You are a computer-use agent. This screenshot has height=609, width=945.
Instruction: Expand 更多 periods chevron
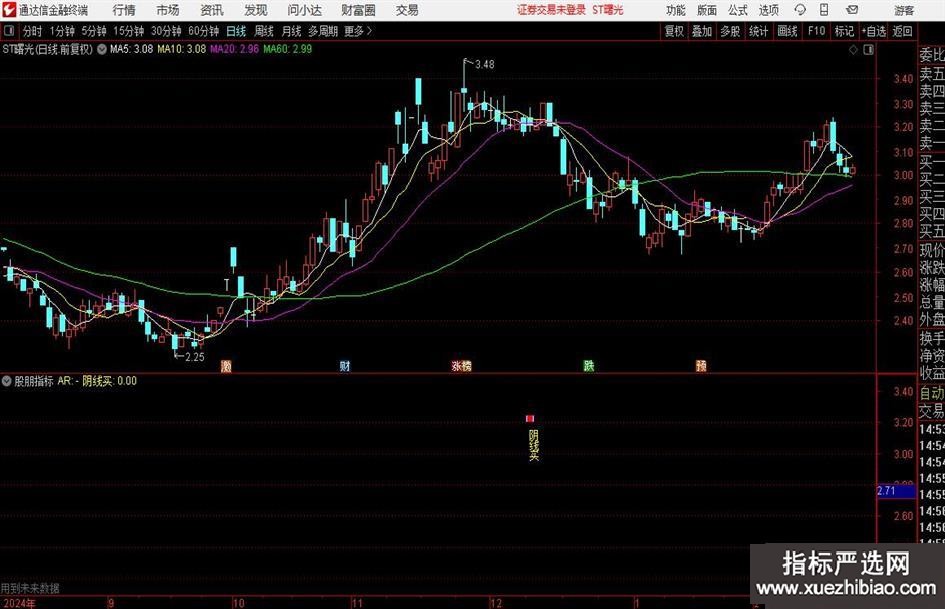(369, 31)
